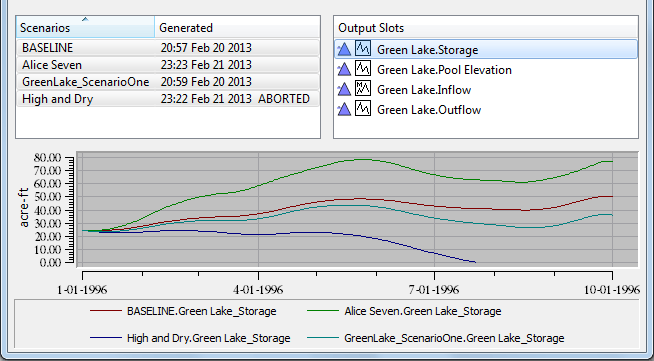Click the 10-01-1996 x-axis date label
Viewport: 654px width, 361px height.
(611, 289)
